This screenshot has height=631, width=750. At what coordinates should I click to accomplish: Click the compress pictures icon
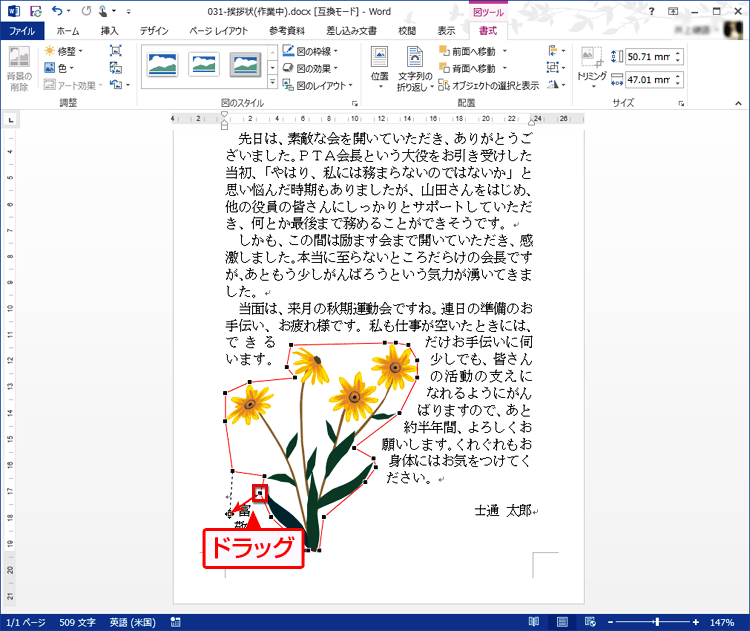pos(116,51)
